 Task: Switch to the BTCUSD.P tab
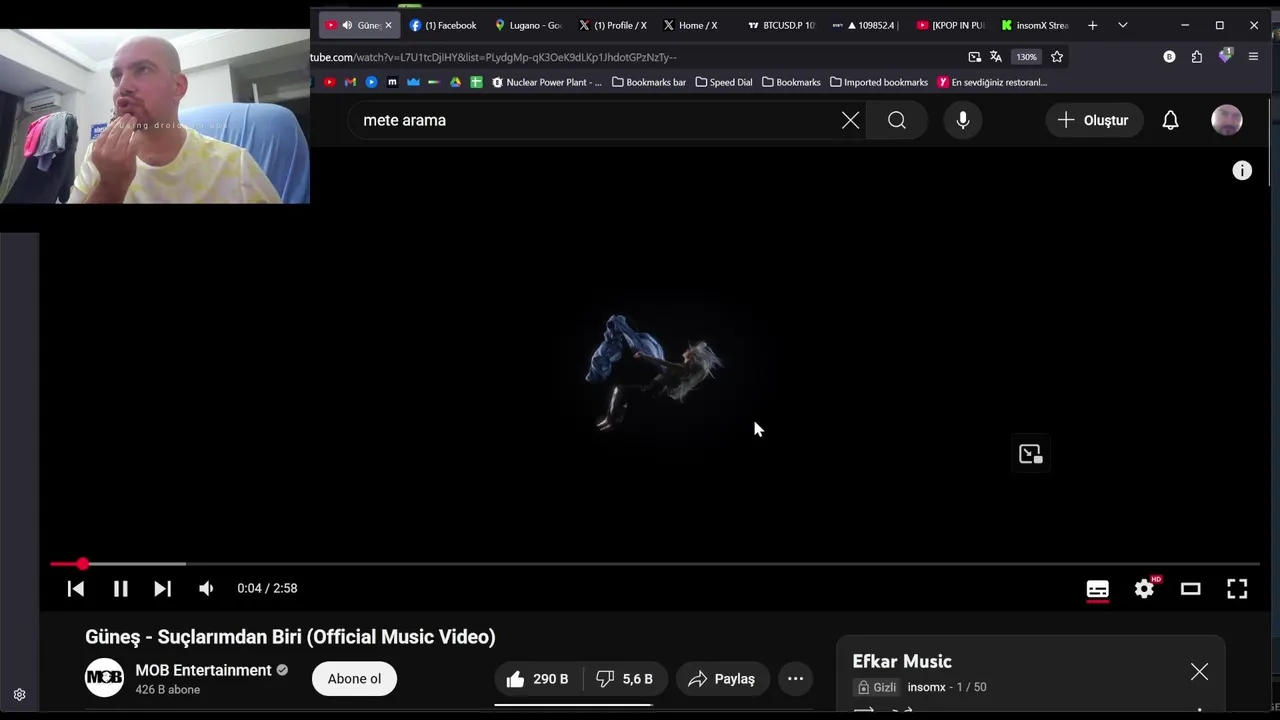pos(782,25)
